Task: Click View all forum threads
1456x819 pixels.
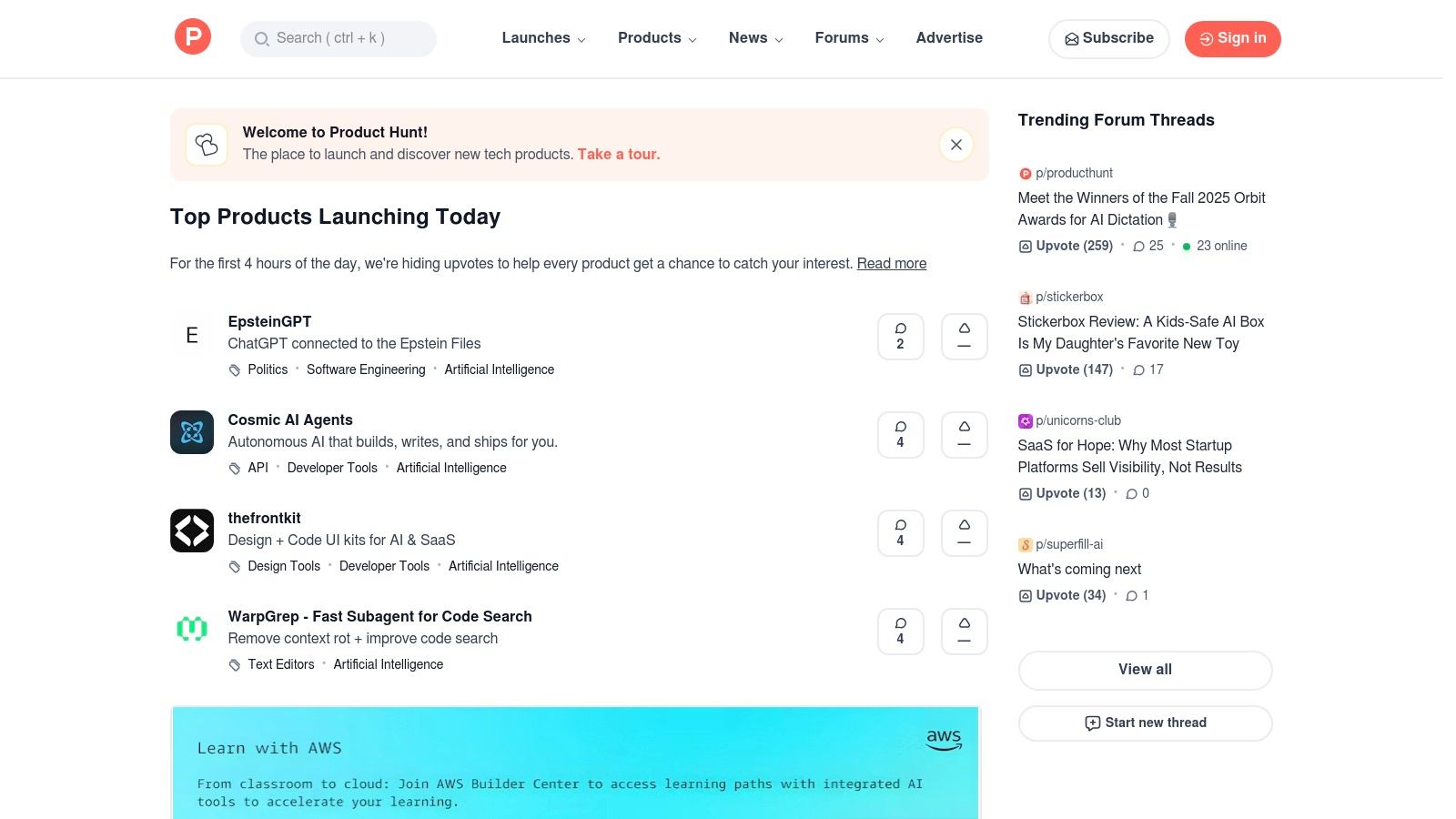Action: pos(1145,670)
